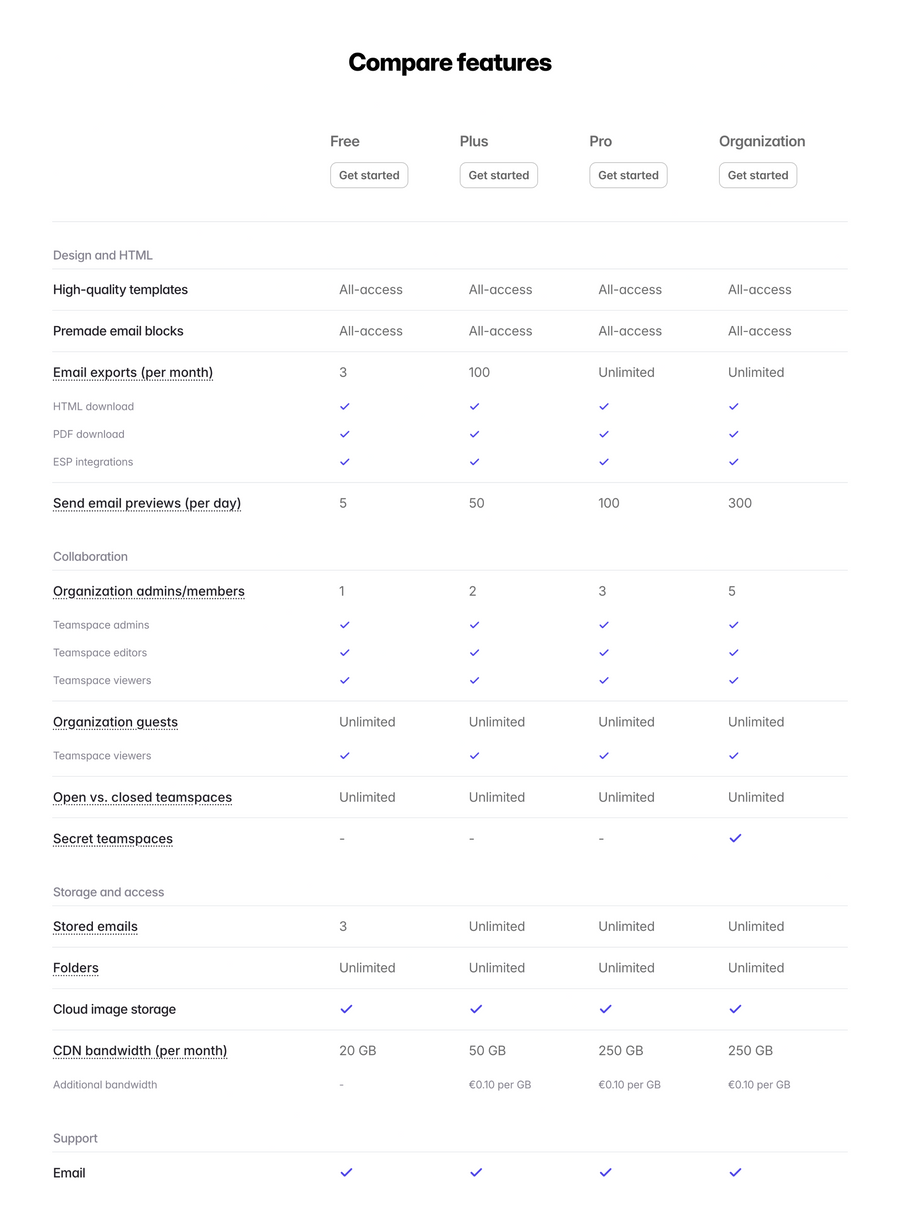Click the PDF download checkmark under Plus
Image resolution: width=900 pixels, height=1230 pixels.
(x=474, y=434)
